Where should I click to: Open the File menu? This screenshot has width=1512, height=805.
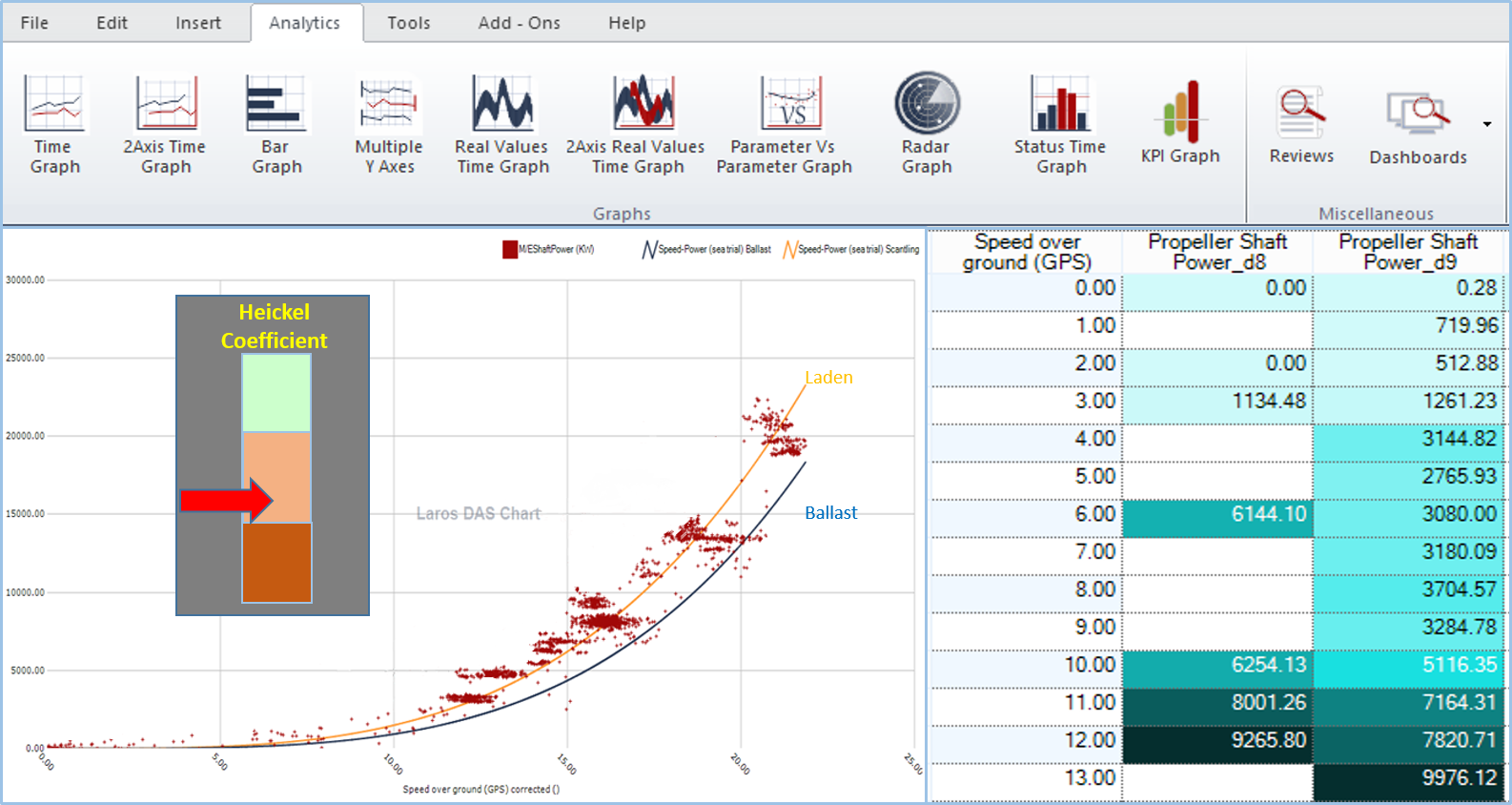click(34, 23)
